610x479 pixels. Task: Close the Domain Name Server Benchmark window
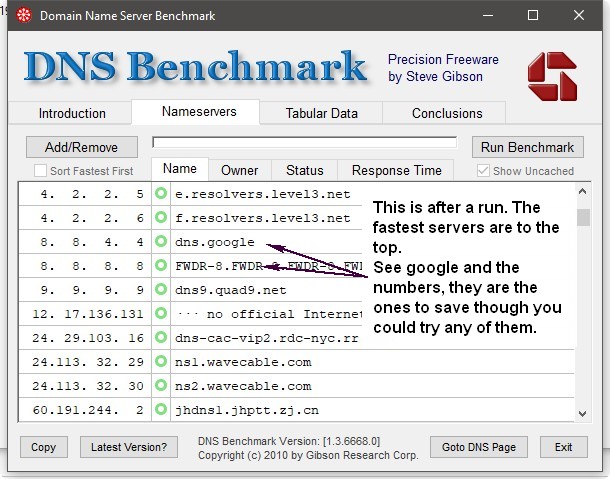tap(579, 16)
